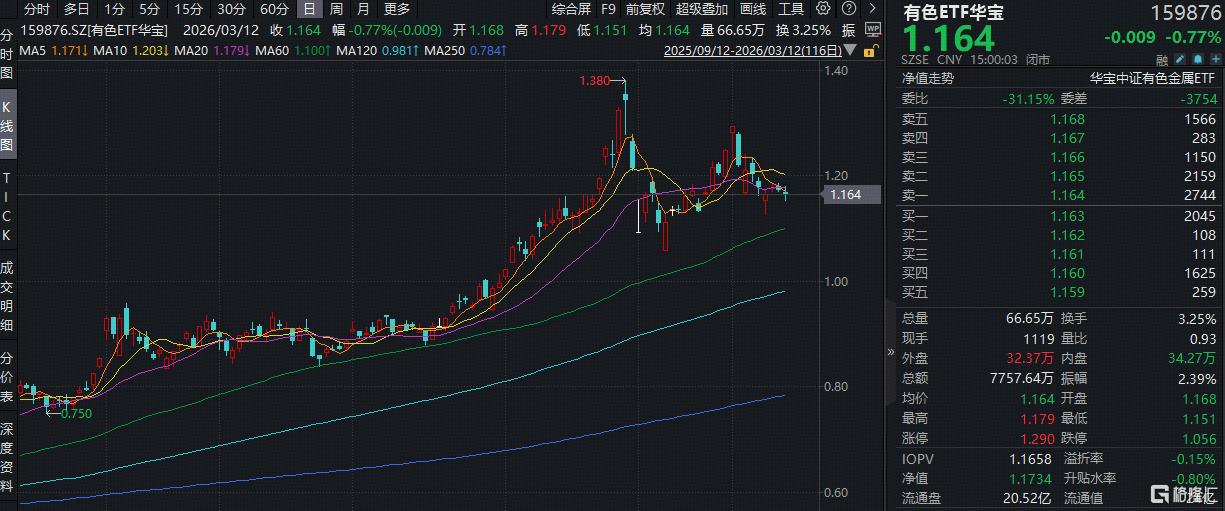Viewport: 1225px width, 511px height.
Task: Open 画线 drawing tools
Action: click(752, 9)
